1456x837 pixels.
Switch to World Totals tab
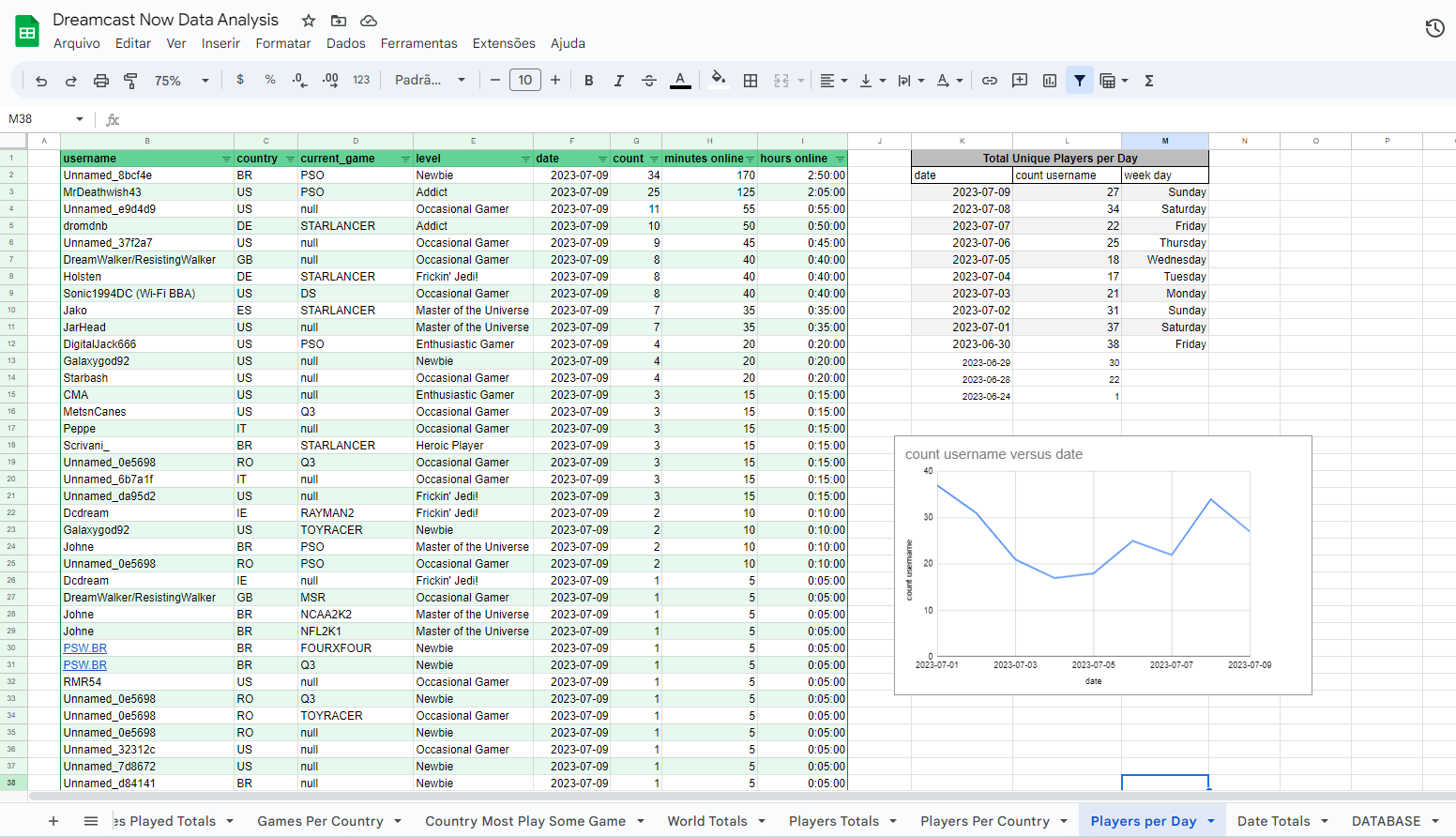point(707,821)
